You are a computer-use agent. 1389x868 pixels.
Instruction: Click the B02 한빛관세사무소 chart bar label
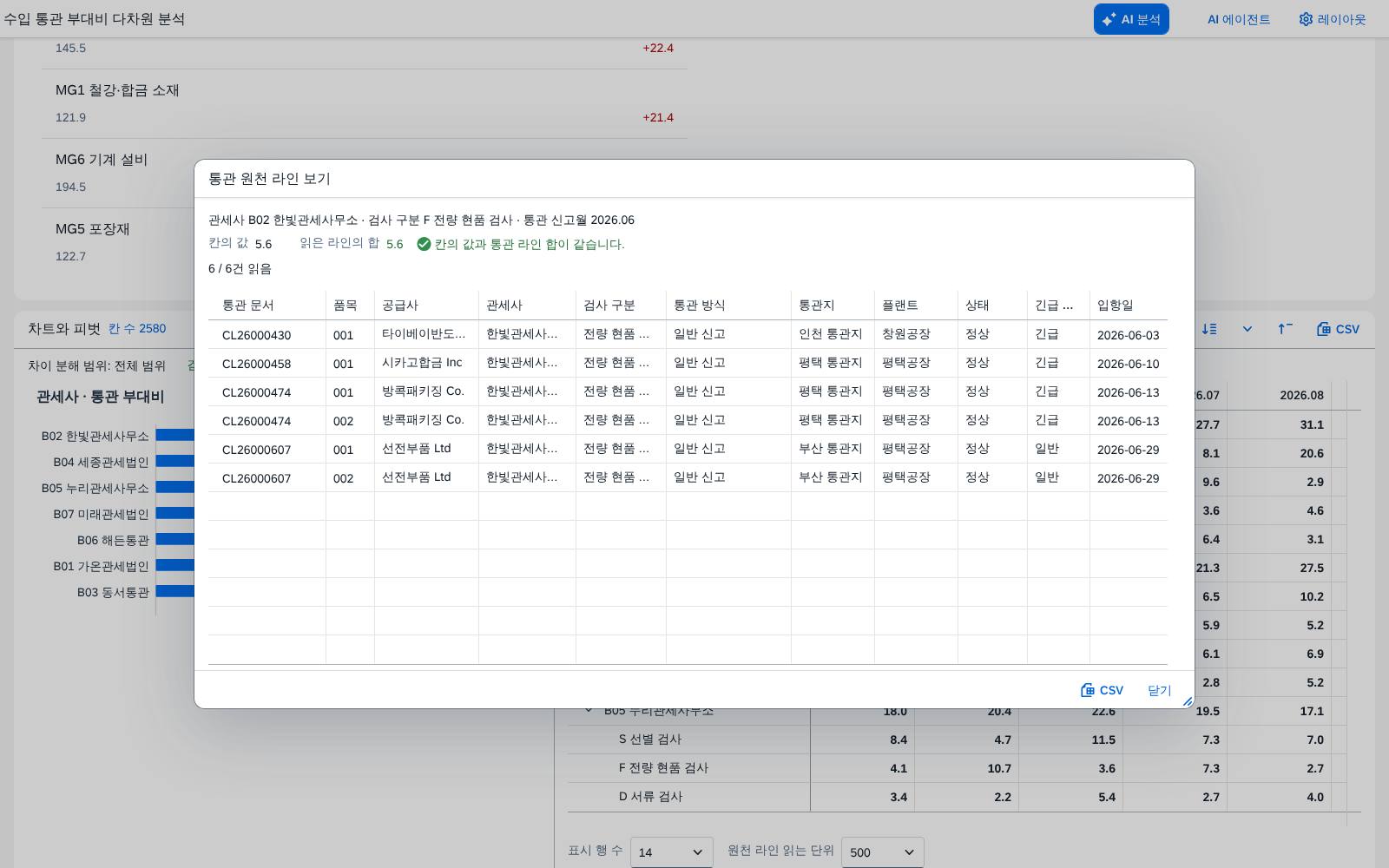coord(95,436)
